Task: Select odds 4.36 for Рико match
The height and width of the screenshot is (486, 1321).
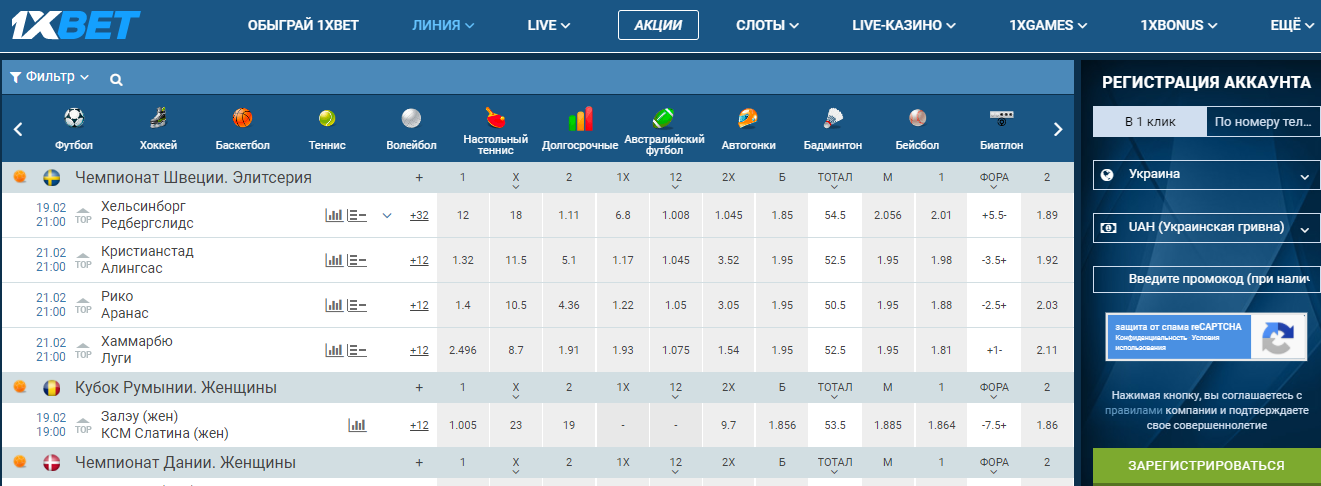Action: [x=569, y=305]
